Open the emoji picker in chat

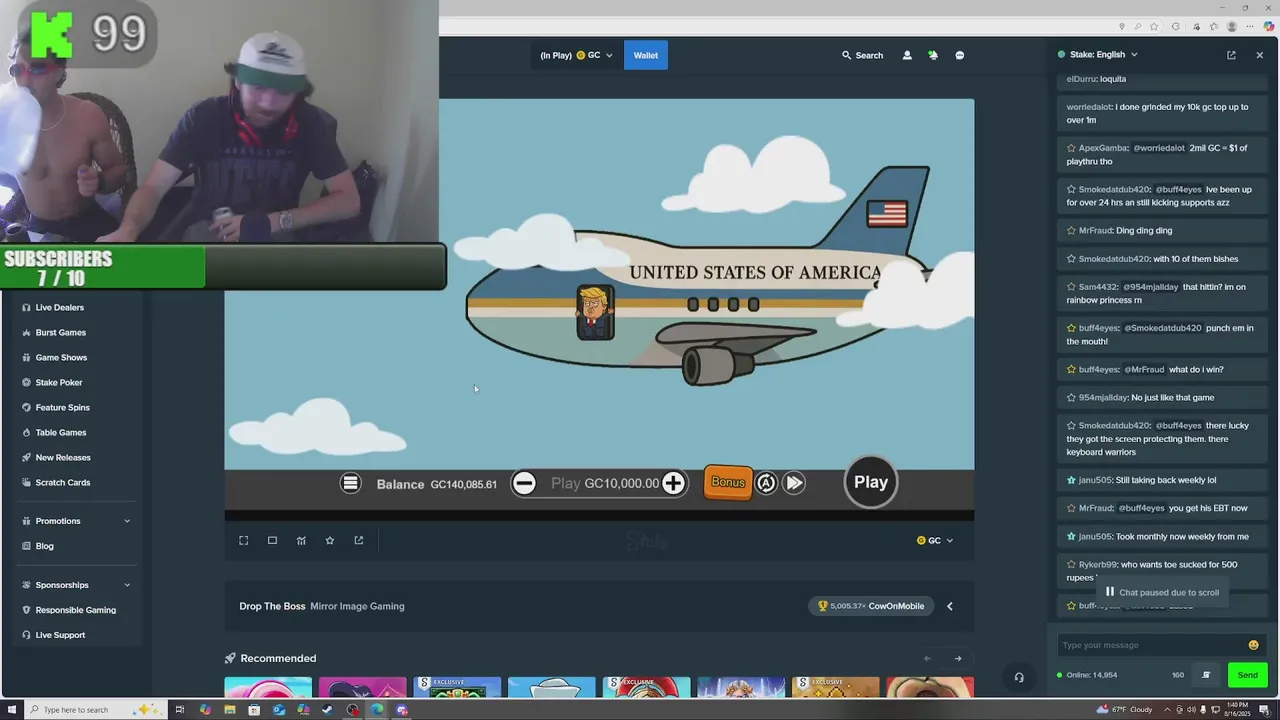pos(1254,645)
